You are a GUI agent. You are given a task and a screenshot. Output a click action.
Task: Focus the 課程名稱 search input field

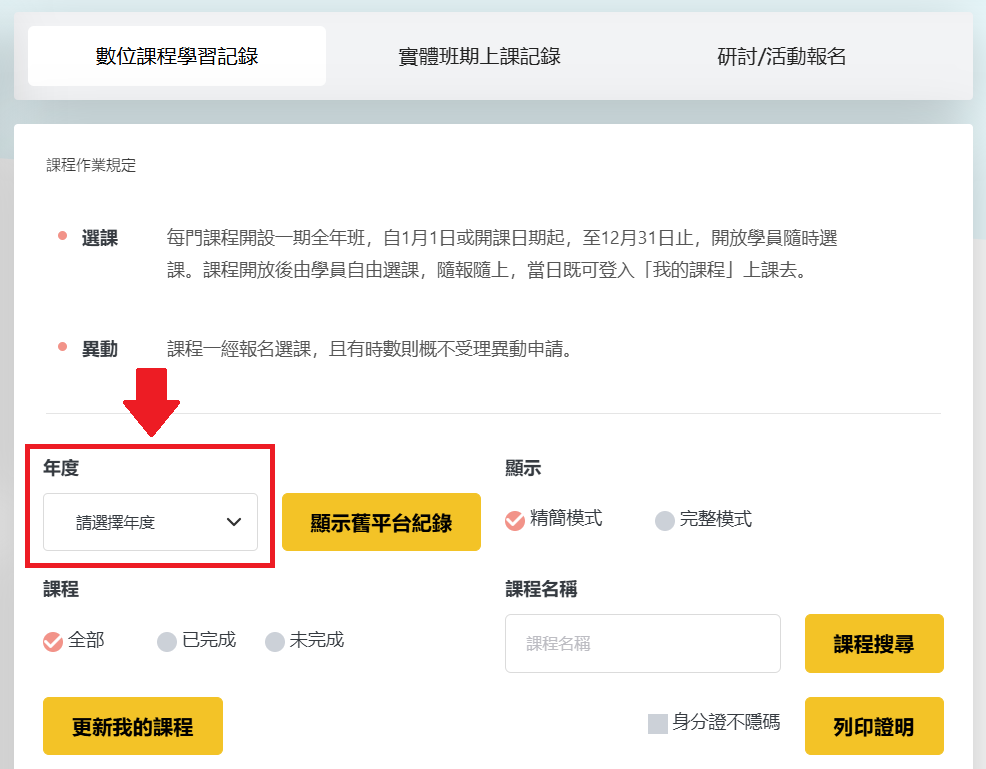pyautogui.click(x=643, y=643)
